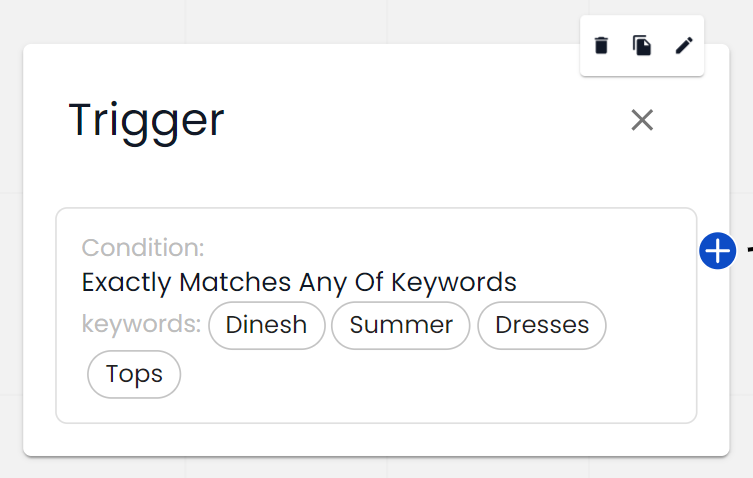Image resolution: width=753 pixels, height=478 pixels.
Task: Click the Dresses keyword chip
Action: point(542,325)
